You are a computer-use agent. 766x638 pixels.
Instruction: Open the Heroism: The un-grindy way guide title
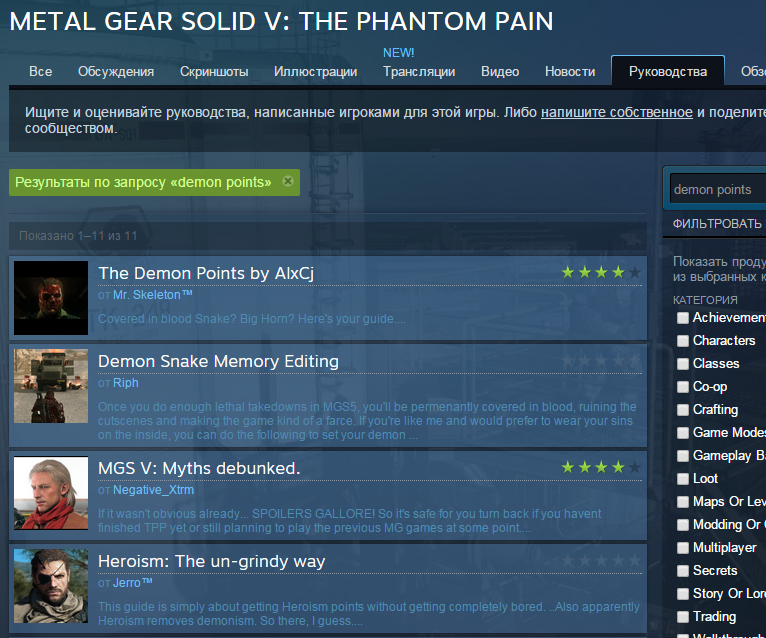coord(211,561)
